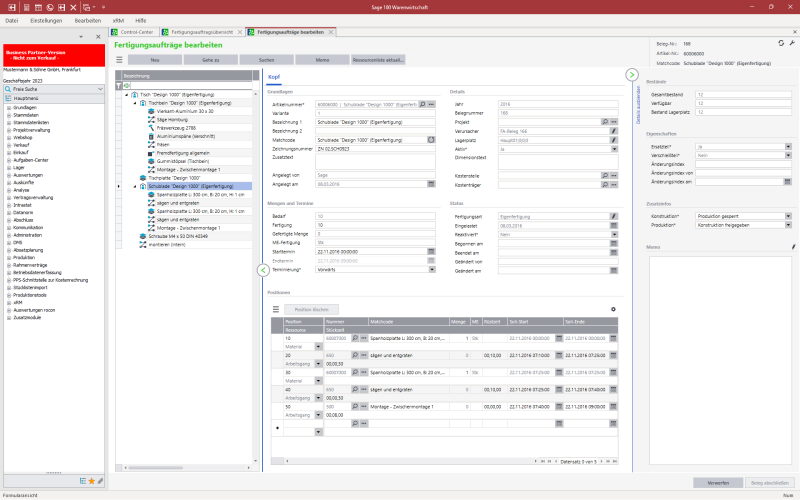Open the Lager entry in the main menu
Image resolution: width=800 pixels, height=500 pixels.
pyautogui.click(x=18, y=167)
